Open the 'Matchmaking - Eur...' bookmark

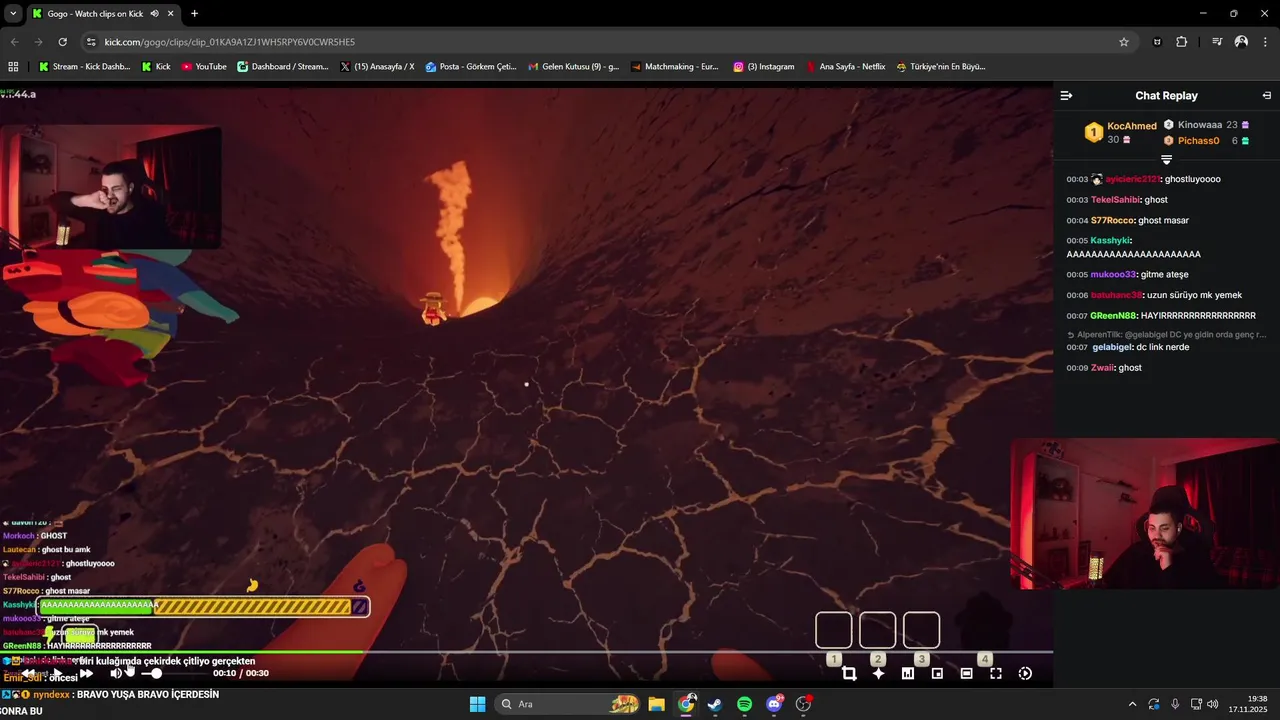tap(675, 67)
